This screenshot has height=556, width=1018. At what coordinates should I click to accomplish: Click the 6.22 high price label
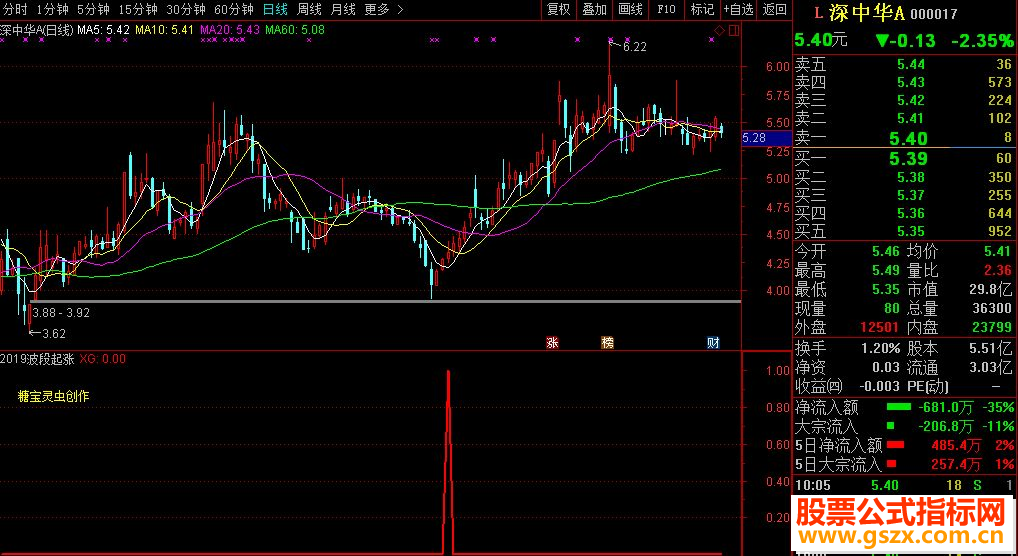click(634, 47)
